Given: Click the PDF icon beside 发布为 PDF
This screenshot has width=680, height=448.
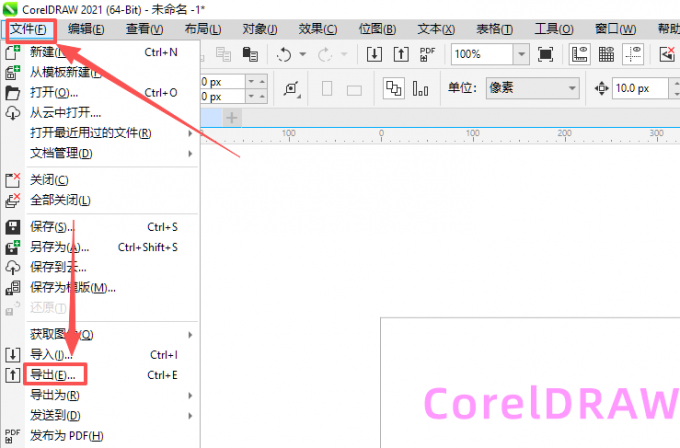Looking at the screenshot, I should click(13, 436).
